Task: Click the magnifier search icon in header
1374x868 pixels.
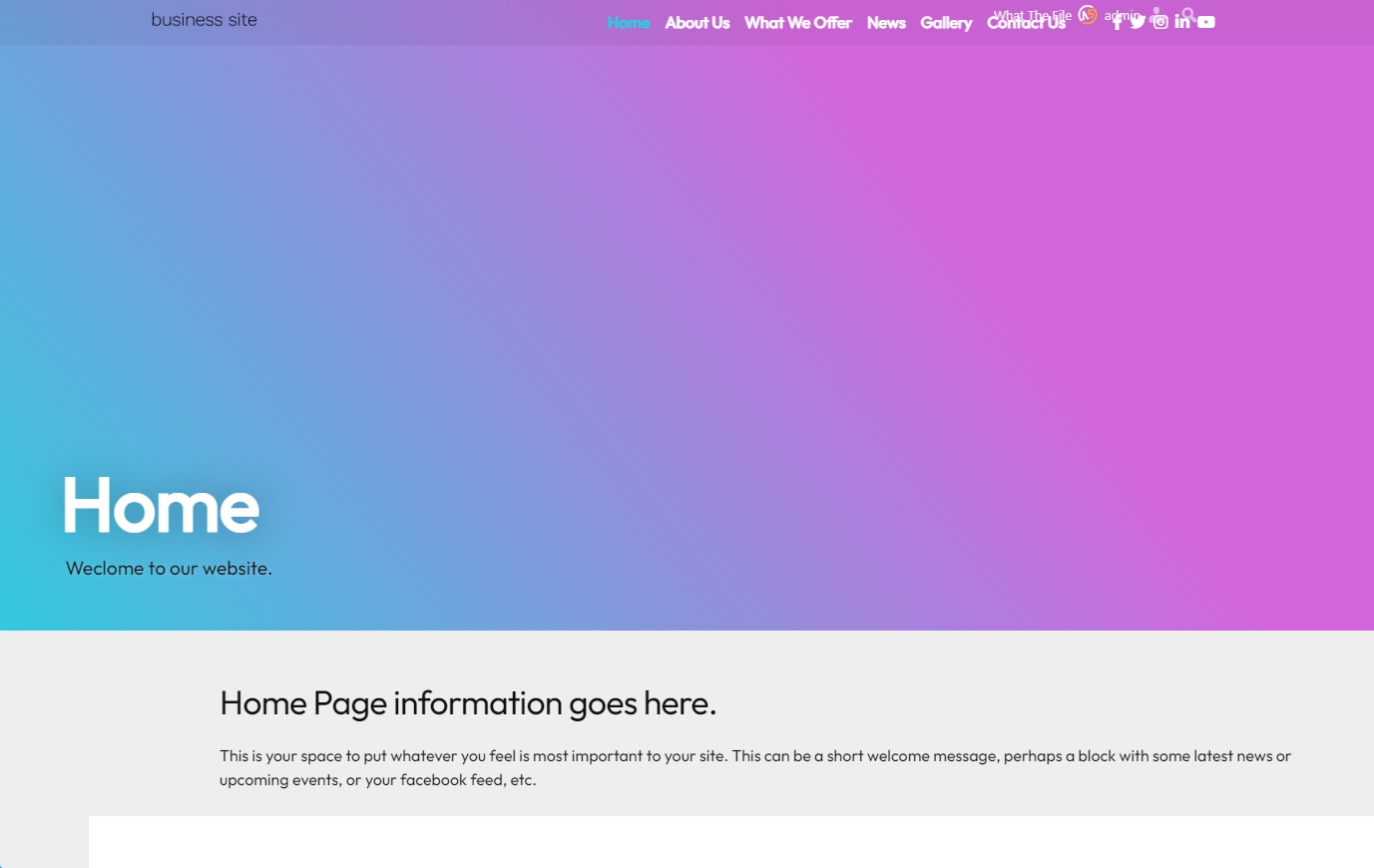Action: [x=1187, y=15]
